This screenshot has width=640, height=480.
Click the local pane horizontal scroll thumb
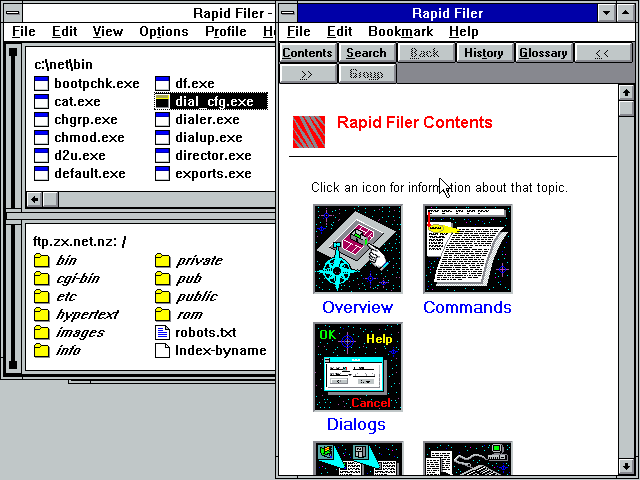[51, 199]
